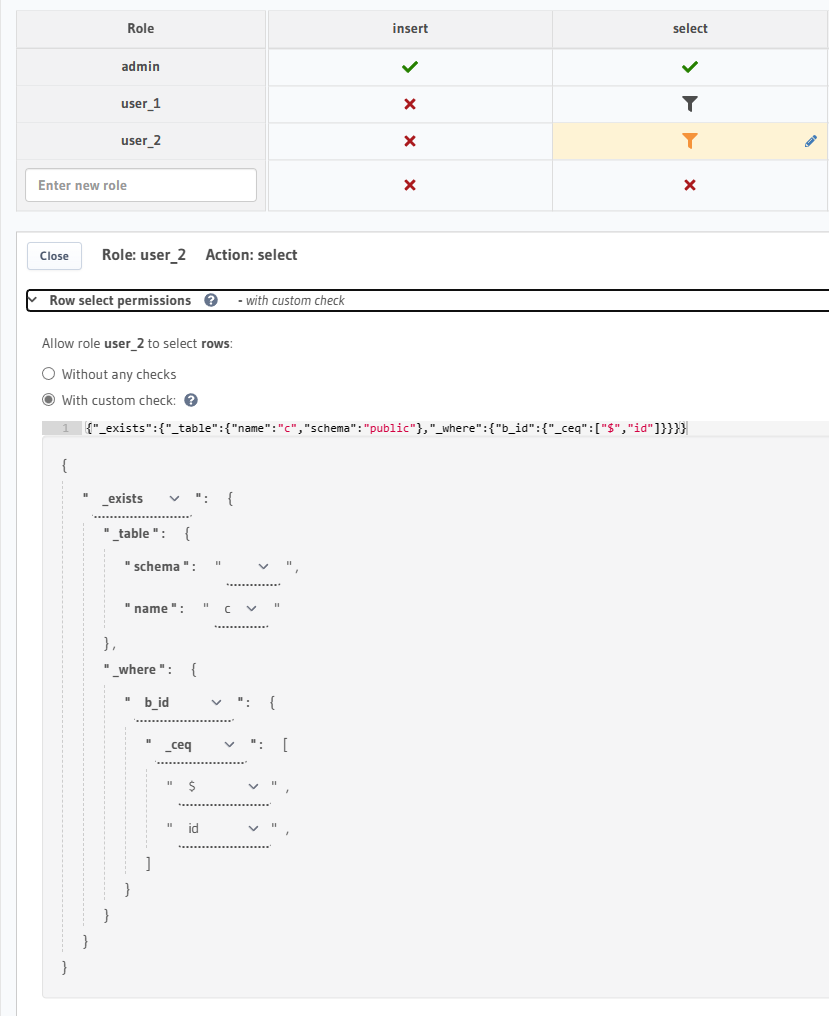829x1016 pixels.
Task: Click user_1's red insert X icon
Action: [409, 103]
